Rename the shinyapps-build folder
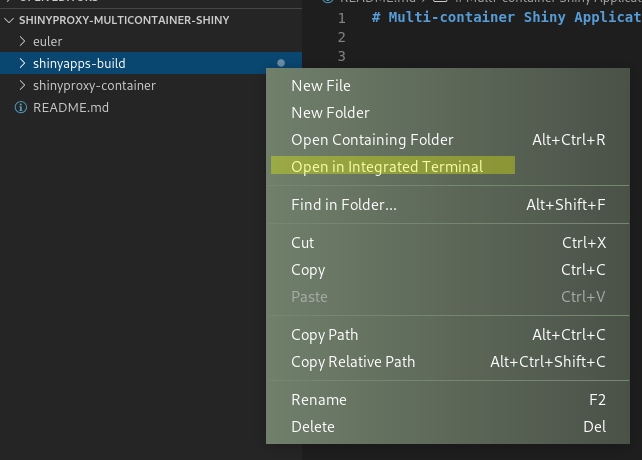Image resolution: width=642 pixels, height=460 pixels. point(319,400)
